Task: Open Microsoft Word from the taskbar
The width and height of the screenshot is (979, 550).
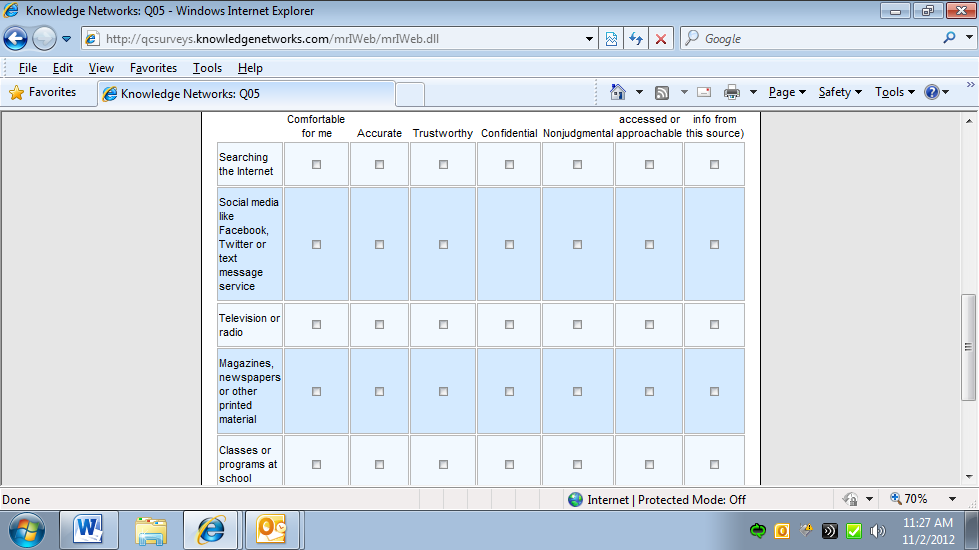Action: pos(88,530)
